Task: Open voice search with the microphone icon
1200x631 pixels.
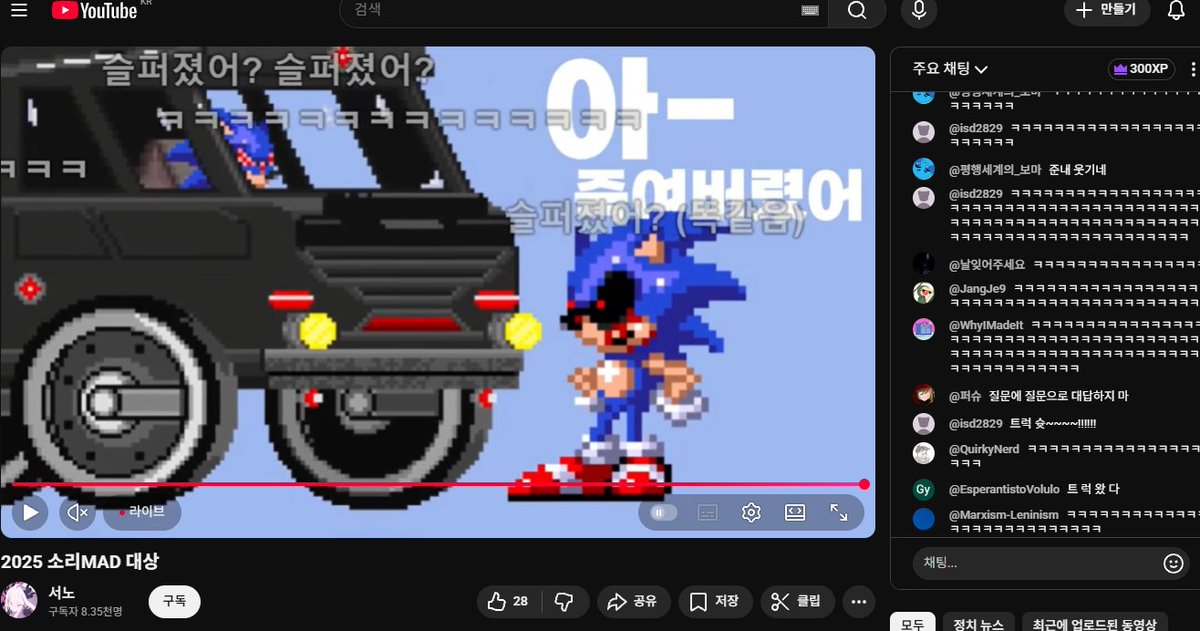Action: coord(918,12)
